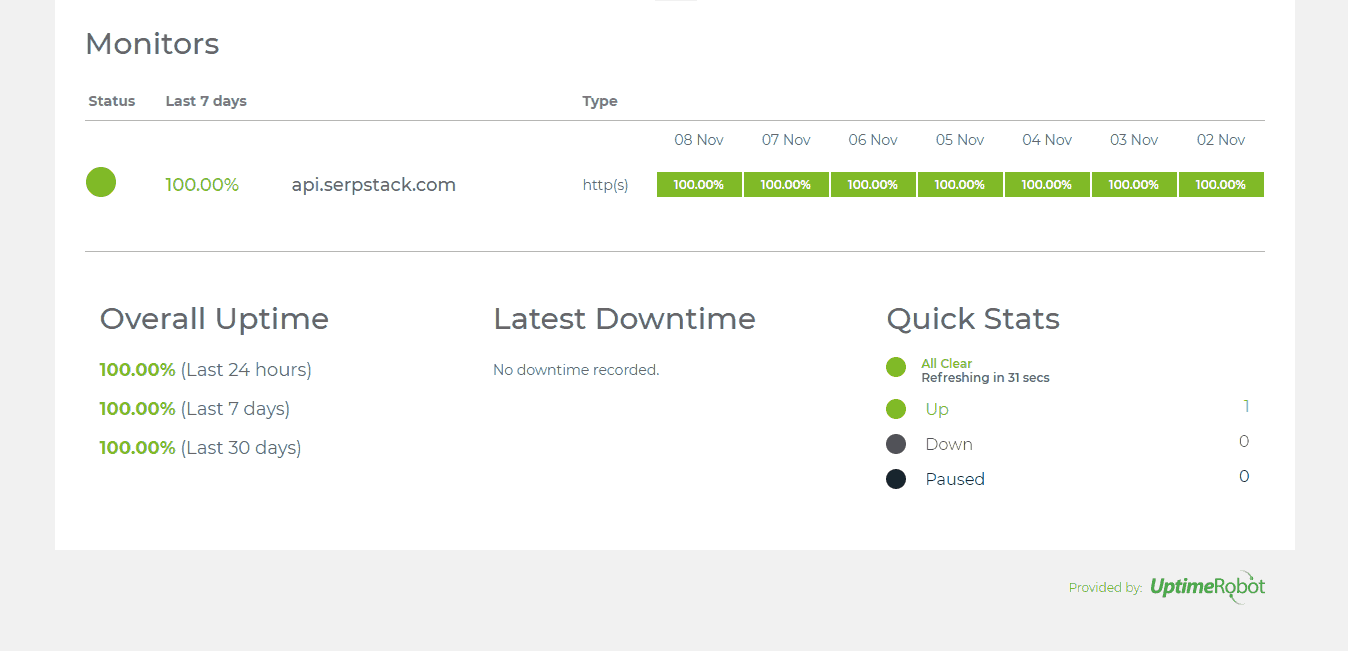Click the No downtime recorded message
The image size is (1348, 651).
click(x=576, y=369)
